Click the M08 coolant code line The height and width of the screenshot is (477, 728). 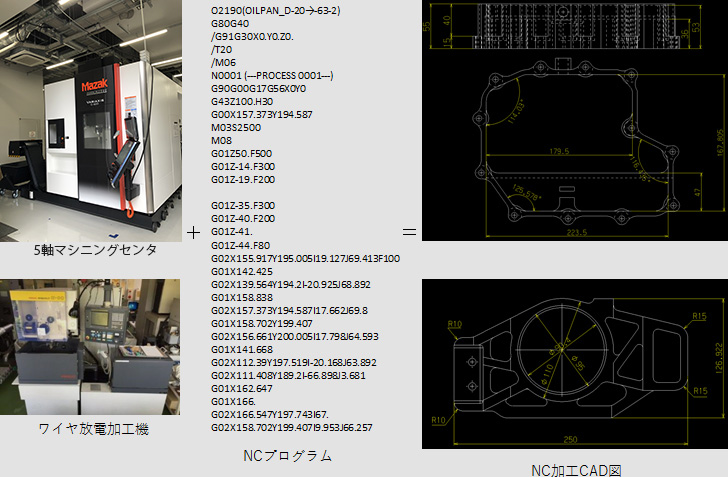pos(222,141)
